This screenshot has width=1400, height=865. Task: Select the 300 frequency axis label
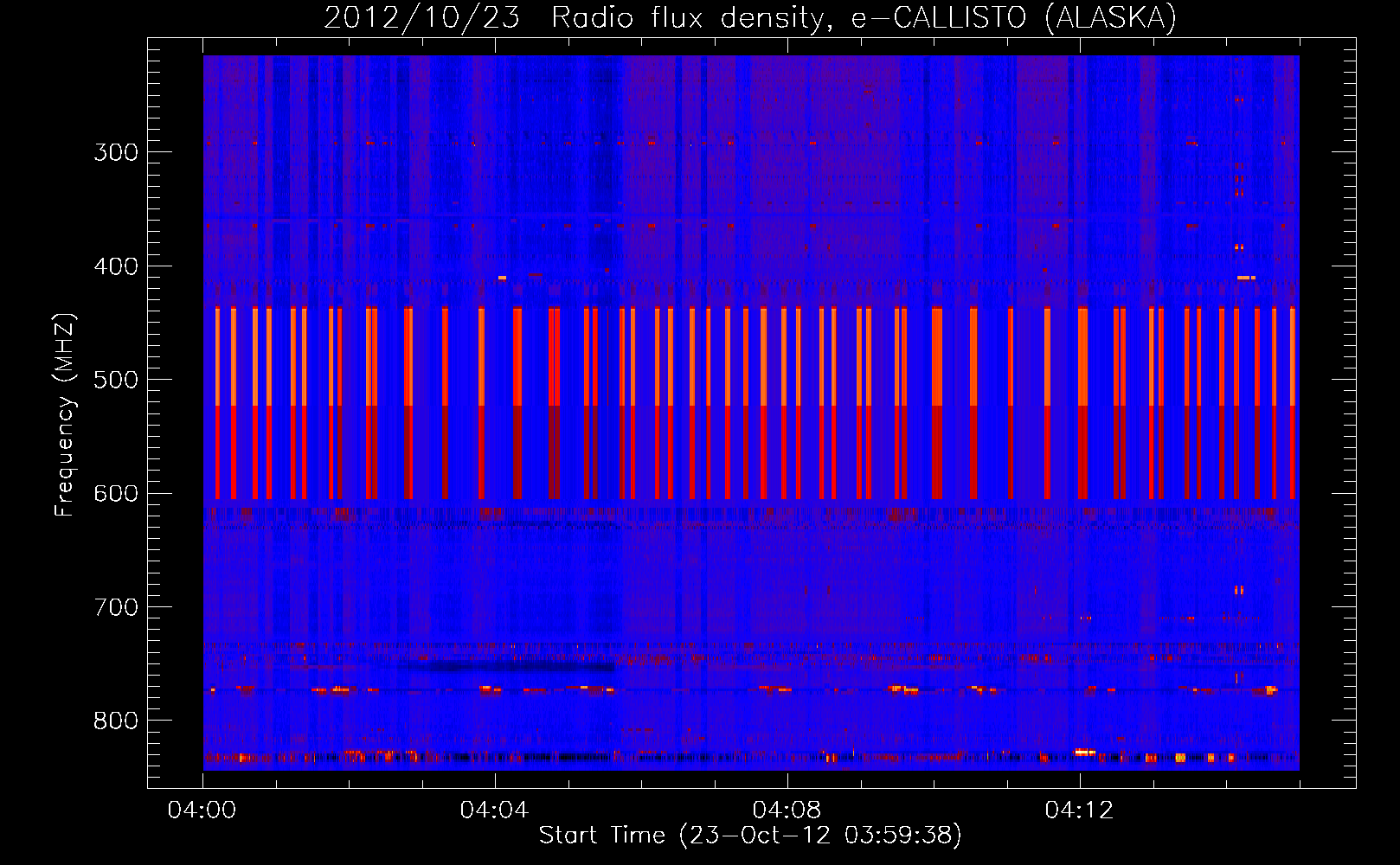116,152
